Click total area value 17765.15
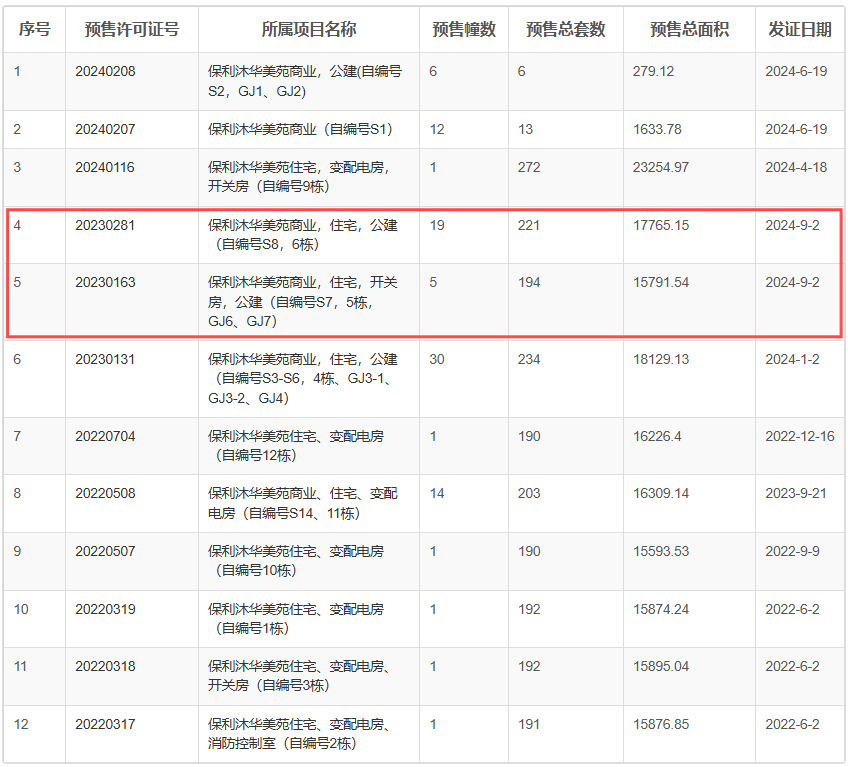 [661, 225]
